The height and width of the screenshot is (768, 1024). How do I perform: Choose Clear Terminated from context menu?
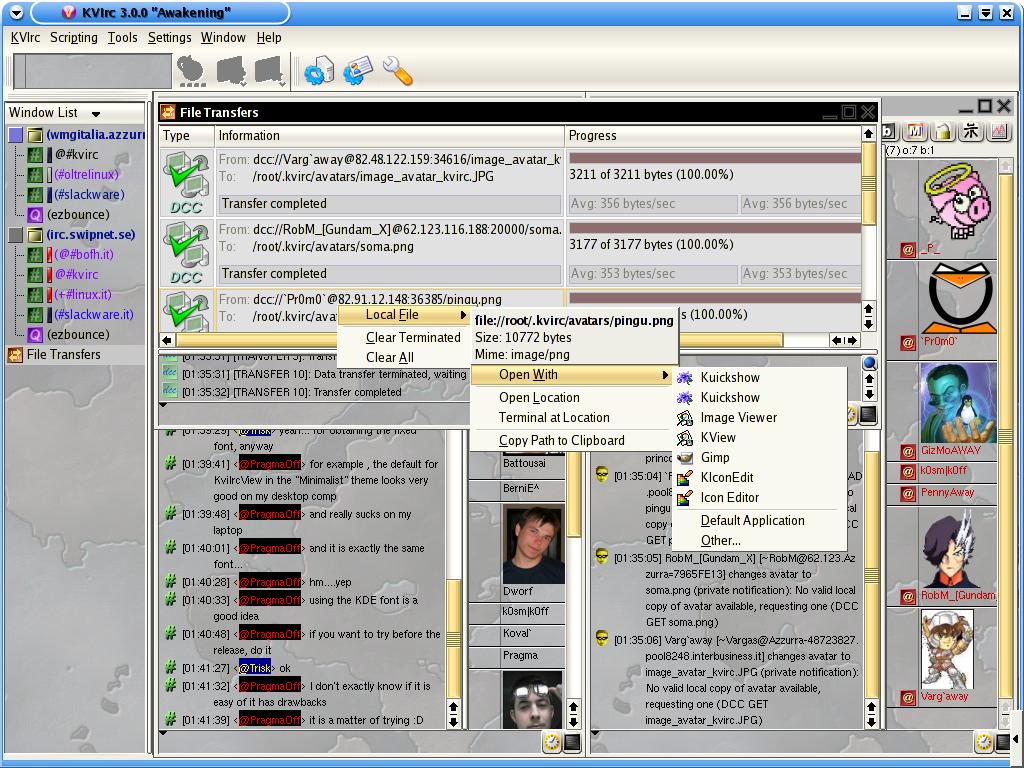(412, 337)
